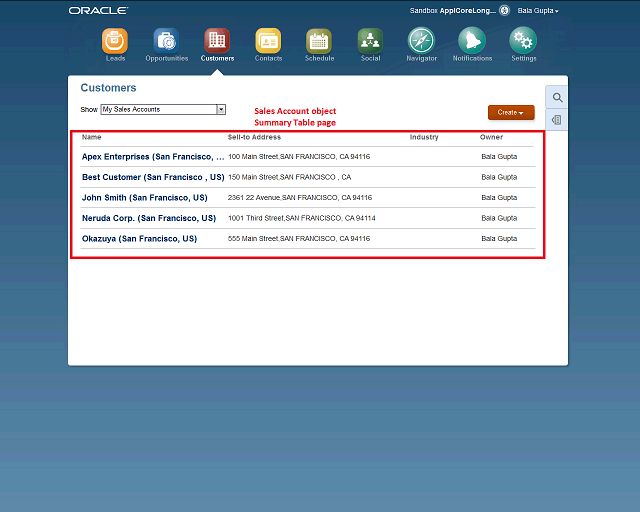This screenshot has height=512, width=640.
Task: Open the Settings gears icon
Action: pos(523,41)
